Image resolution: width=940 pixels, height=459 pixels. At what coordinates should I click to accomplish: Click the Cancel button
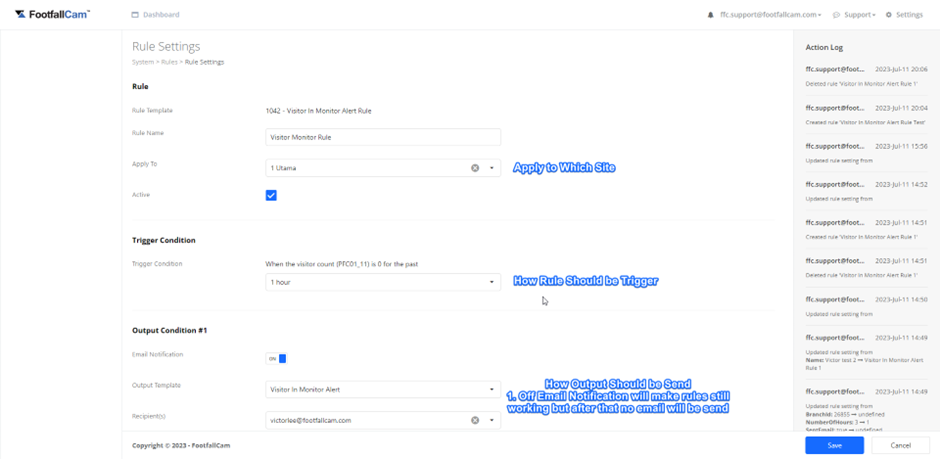(900, 445)
